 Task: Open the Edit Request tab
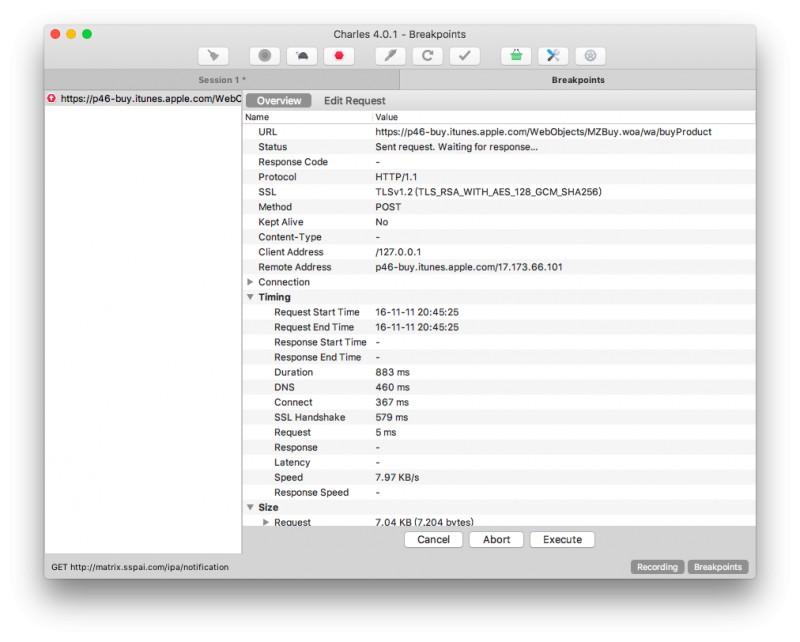pos(354,101)
